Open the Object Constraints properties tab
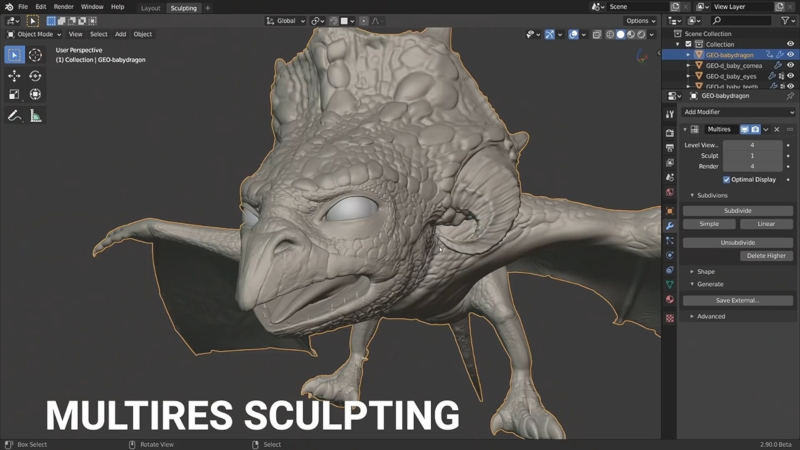 pyautogui.click(x=670, y=270)
